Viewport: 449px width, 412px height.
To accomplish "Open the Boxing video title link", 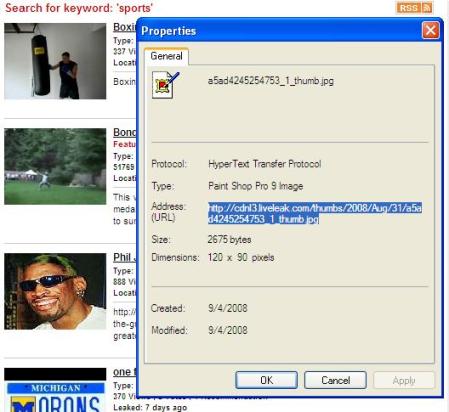I will tap(124, 27).
